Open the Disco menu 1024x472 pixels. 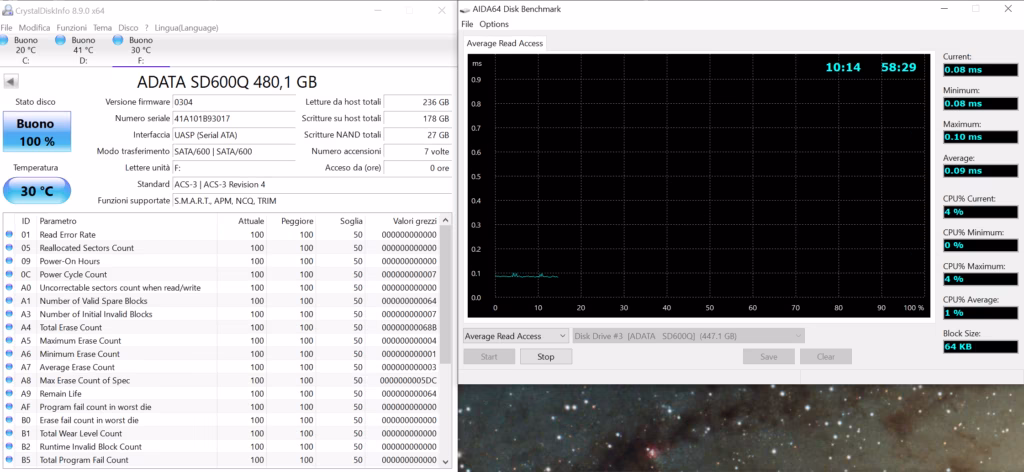[128, 28]
